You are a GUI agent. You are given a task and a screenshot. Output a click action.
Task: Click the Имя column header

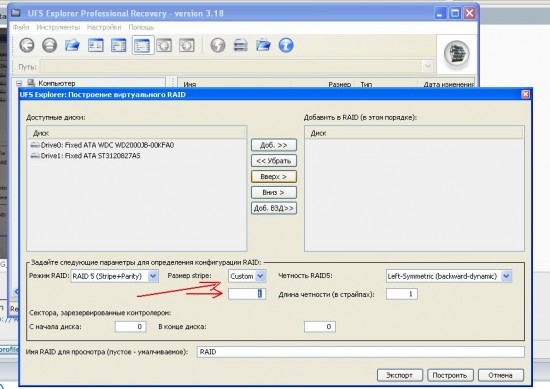pyautogui.click(x=235, y=84)
